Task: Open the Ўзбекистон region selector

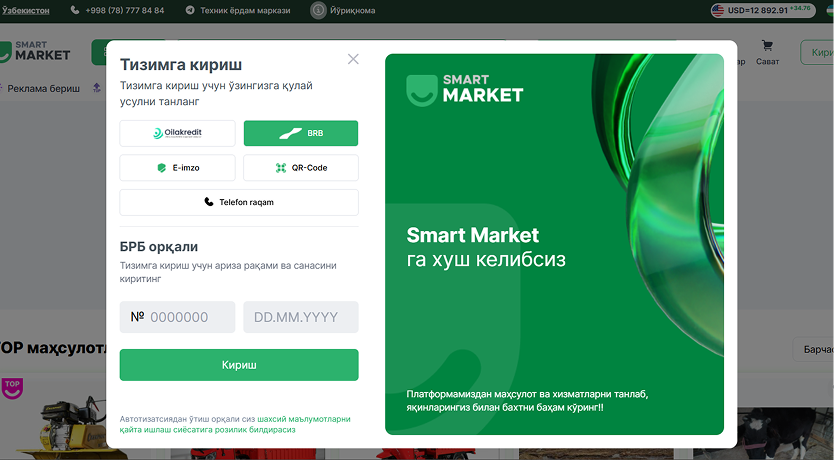Action: click(x=26, y=10)
